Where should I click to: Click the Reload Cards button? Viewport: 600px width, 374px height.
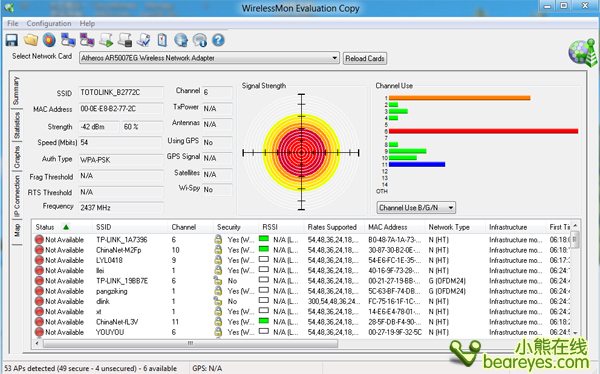(365, 59)
